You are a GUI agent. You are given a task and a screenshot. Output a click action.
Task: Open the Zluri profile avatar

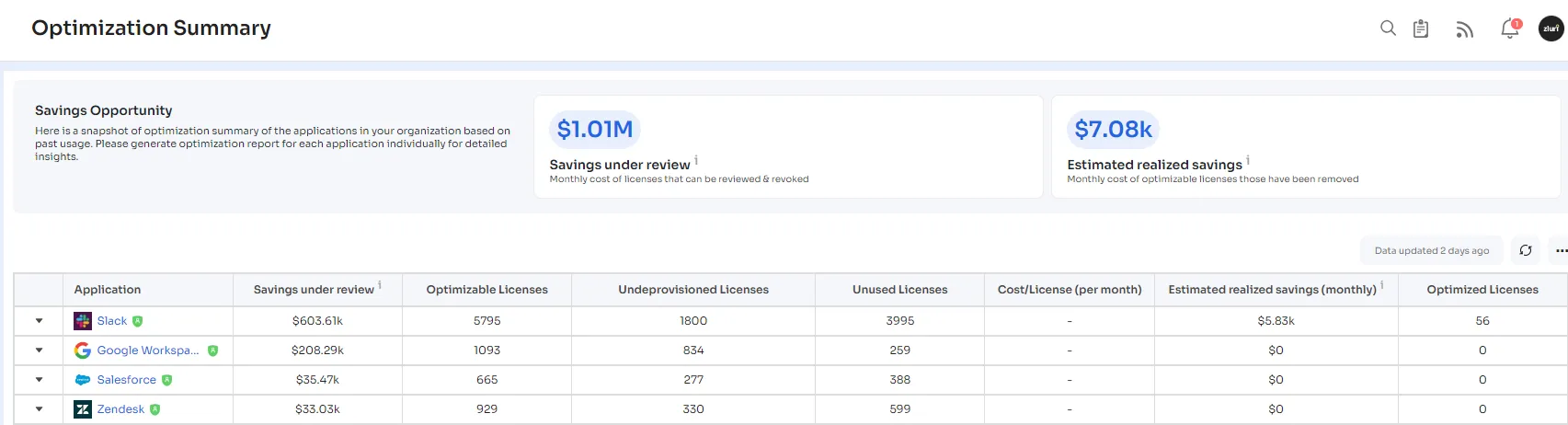[x=1551, y=29]
